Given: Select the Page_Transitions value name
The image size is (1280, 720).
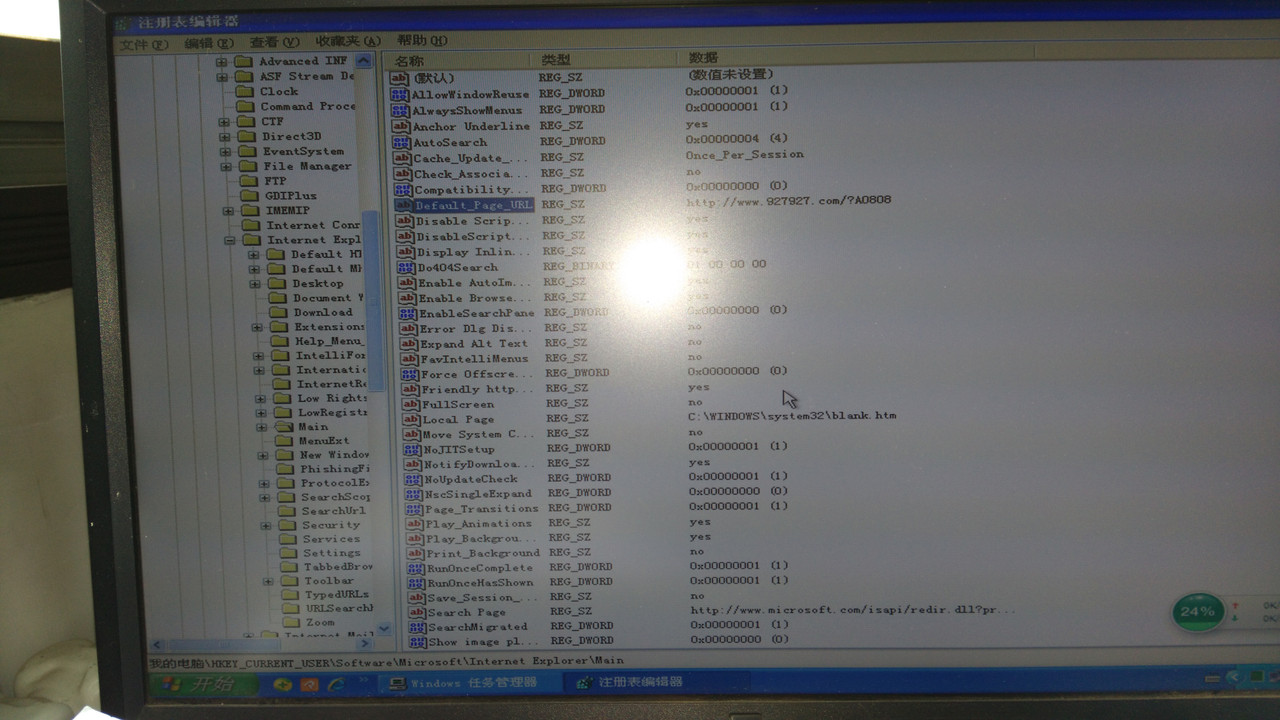Looking at the screenshot, I should [482, 509].
